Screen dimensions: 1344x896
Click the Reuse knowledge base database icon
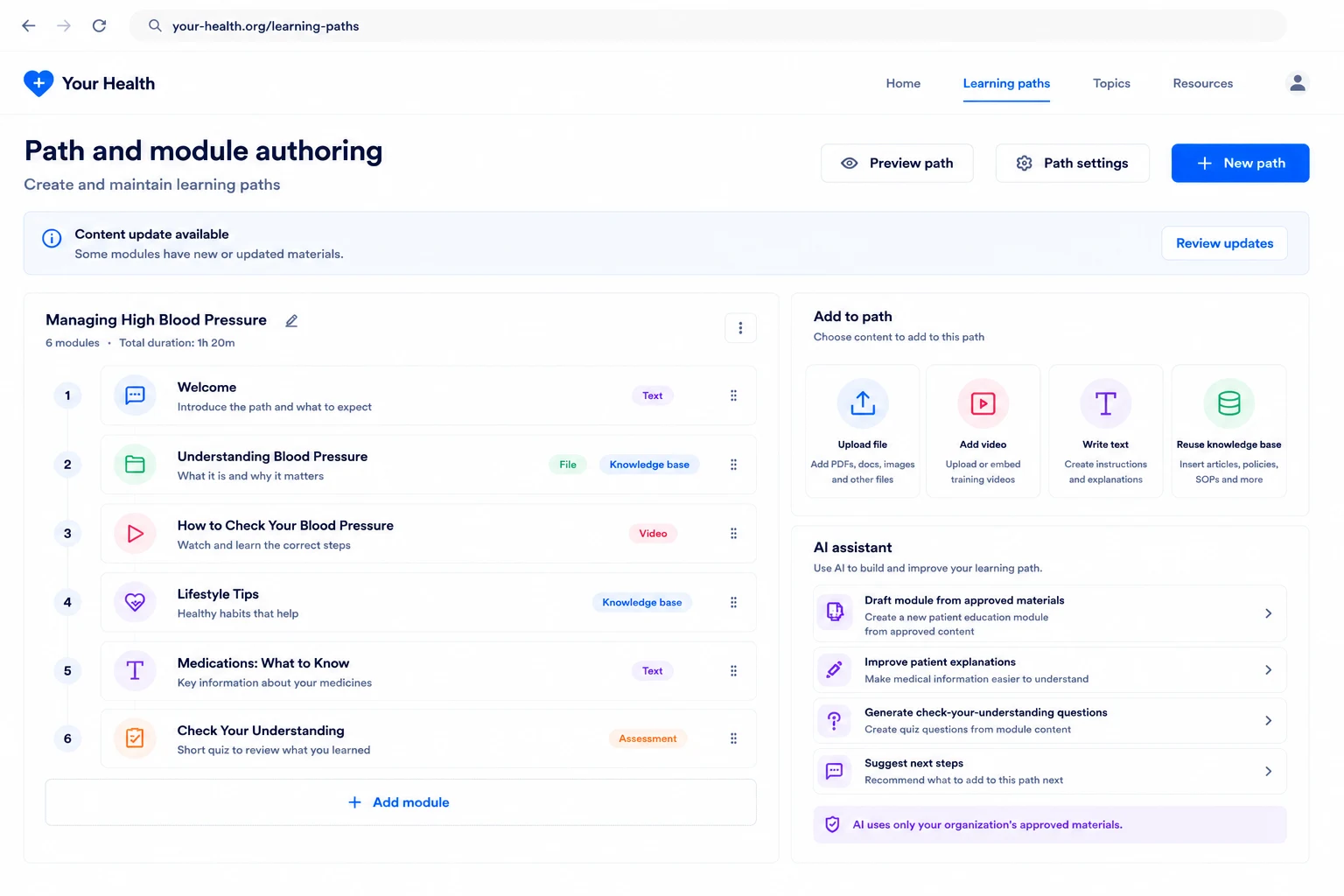click(x=1228, y=403)
